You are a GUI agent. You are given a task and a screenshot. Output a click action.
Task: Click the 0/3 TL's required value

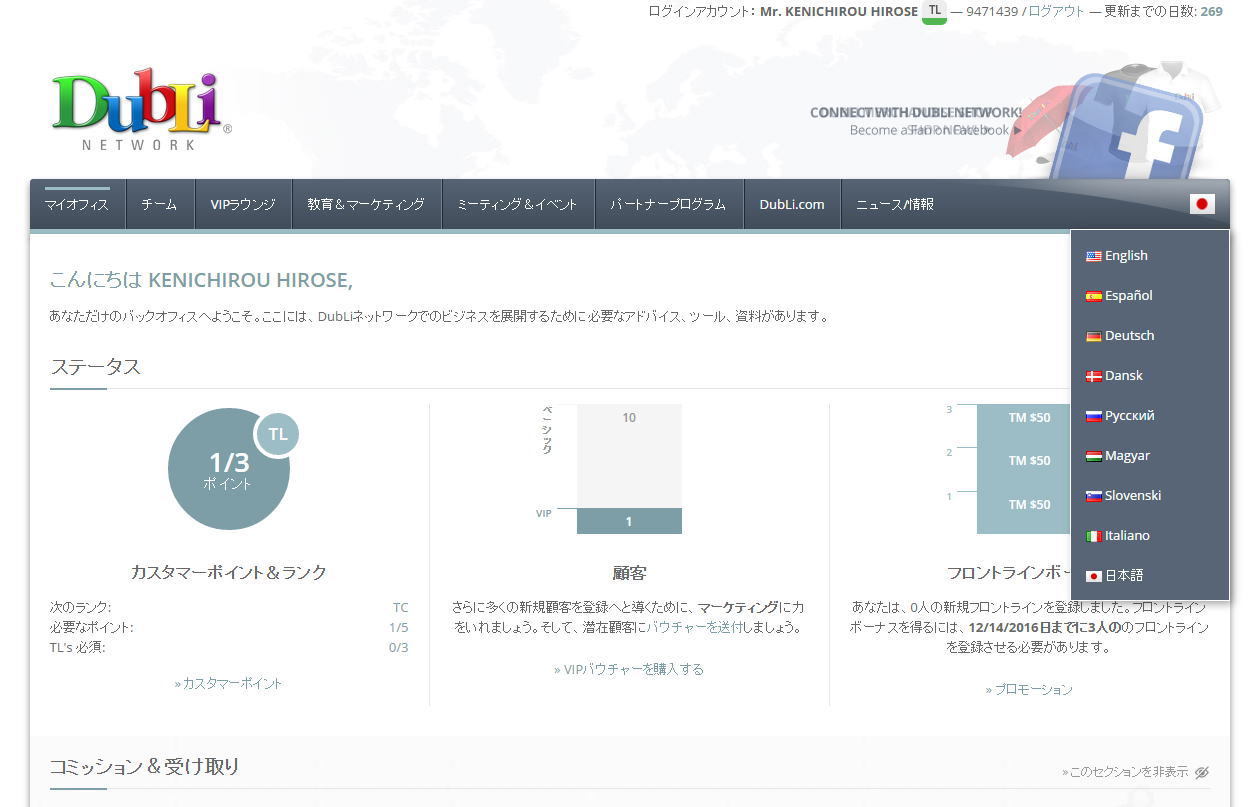click(398, 647)
